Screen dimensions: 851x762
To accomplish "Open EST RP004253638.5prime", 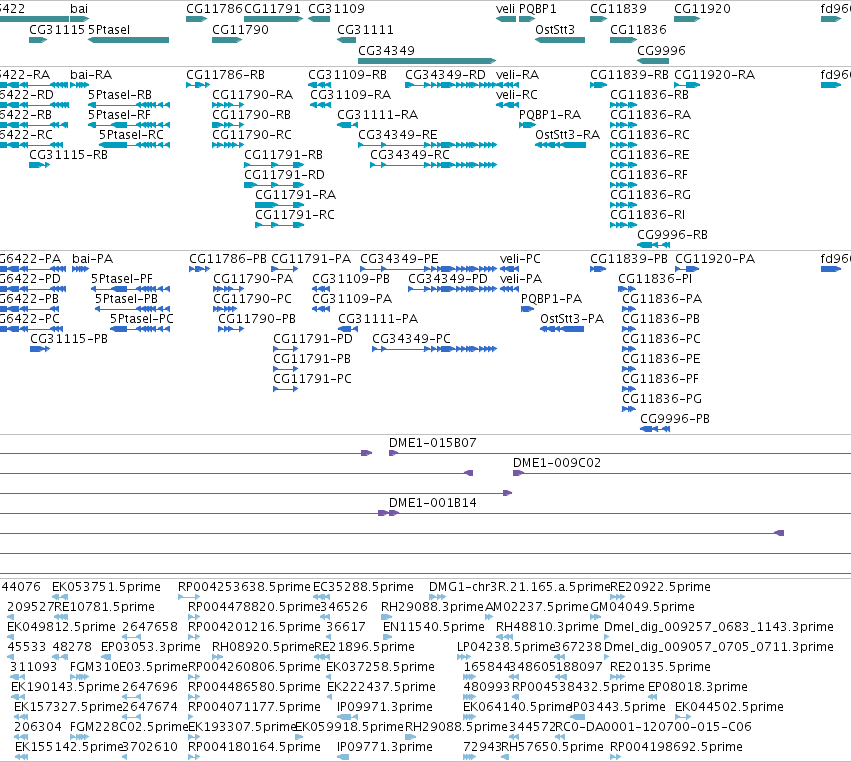I will point(244,587).
